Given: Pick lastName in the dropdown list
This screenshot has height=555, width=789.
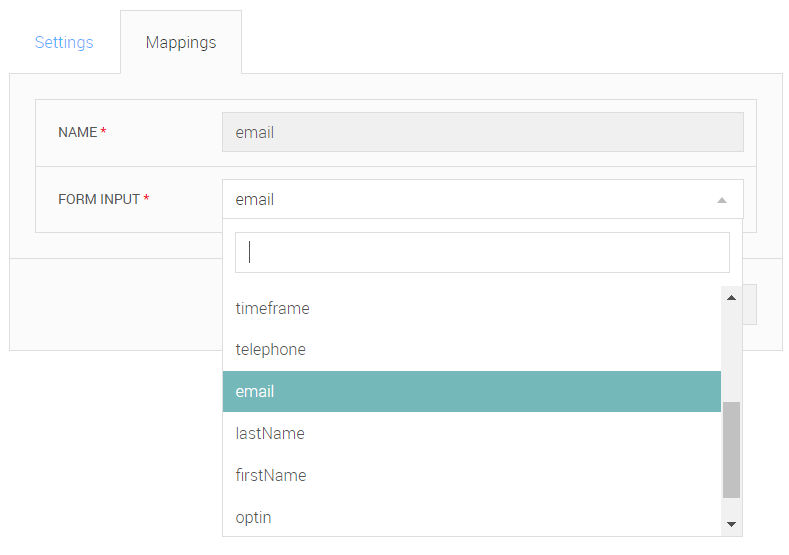Looking at the screenshot, I should click(x=471, y=433).
